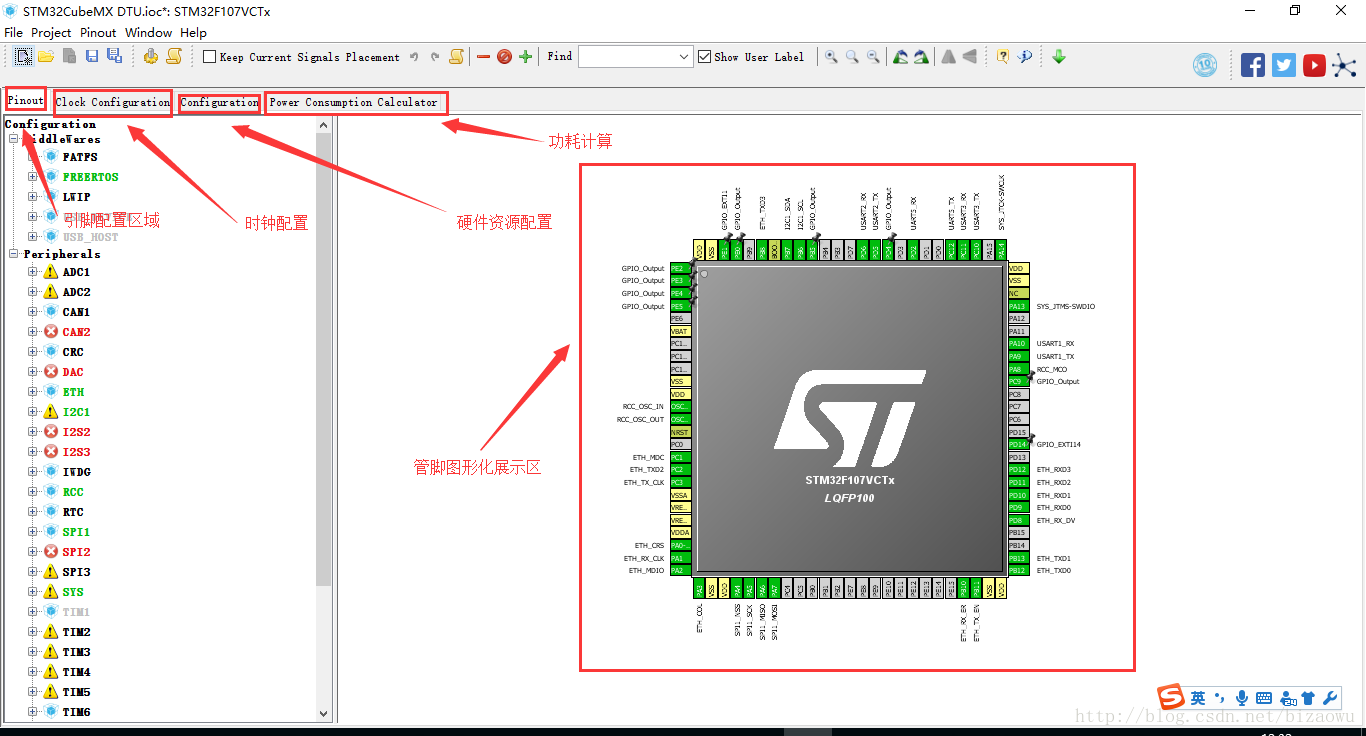The height and width of the screenshot is (736, 1366).
Task: Open the Project menu
Action: [x=51, y=33]
